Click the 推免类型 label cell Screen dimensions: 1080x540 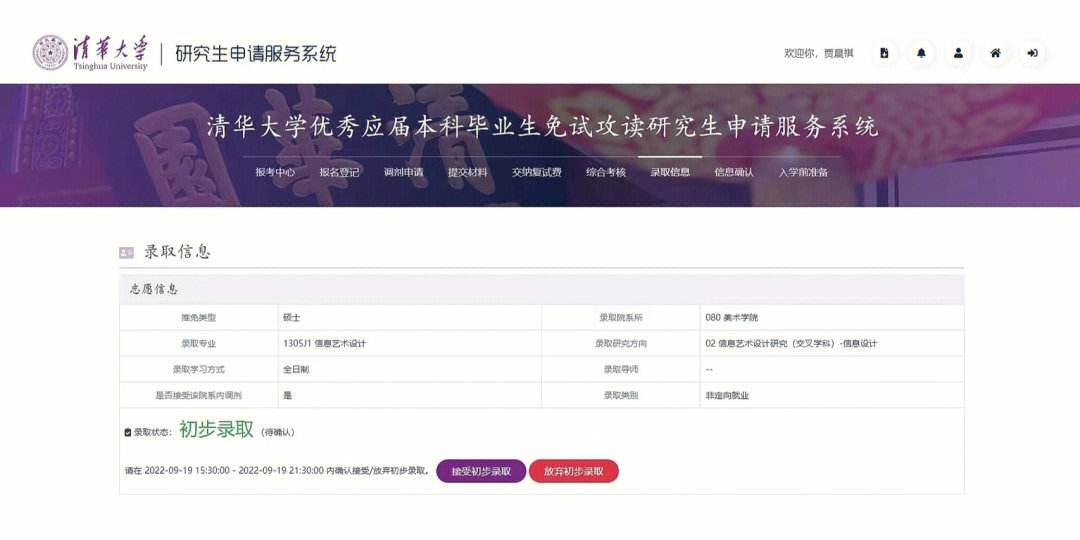198,318
